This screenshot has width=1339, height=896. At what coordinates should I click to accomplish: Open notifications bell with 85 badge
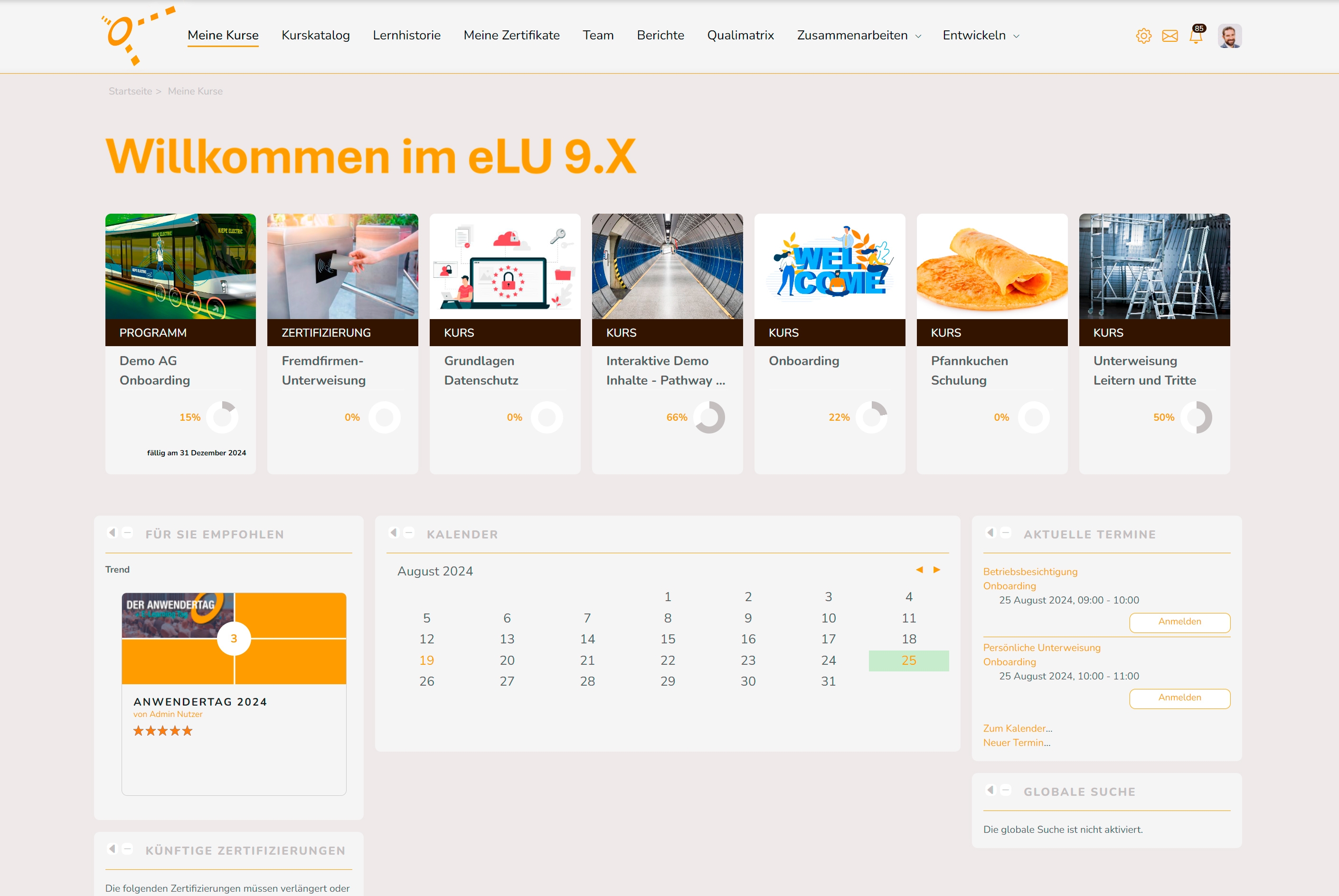[x=1196, y=36]
